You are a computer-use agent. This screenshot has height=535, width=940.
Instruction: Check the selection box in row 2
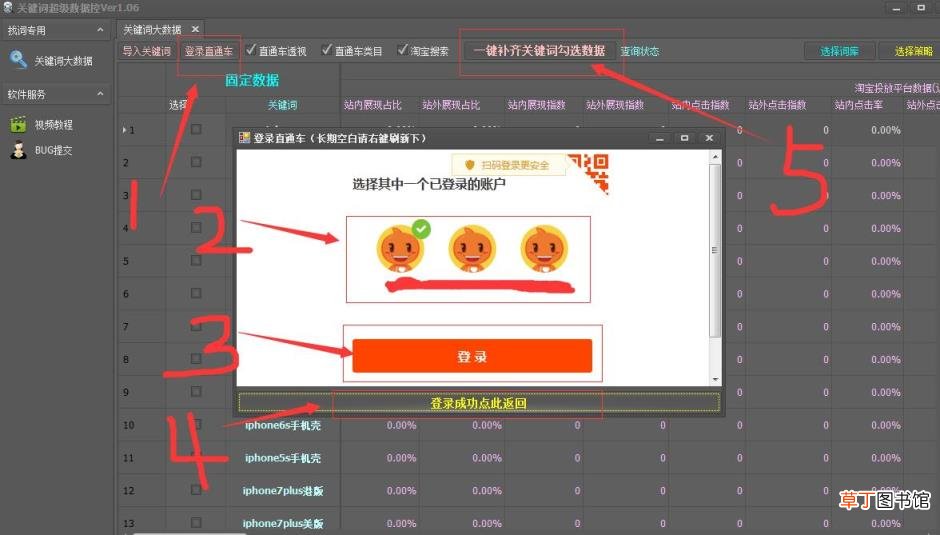[196, 162]
